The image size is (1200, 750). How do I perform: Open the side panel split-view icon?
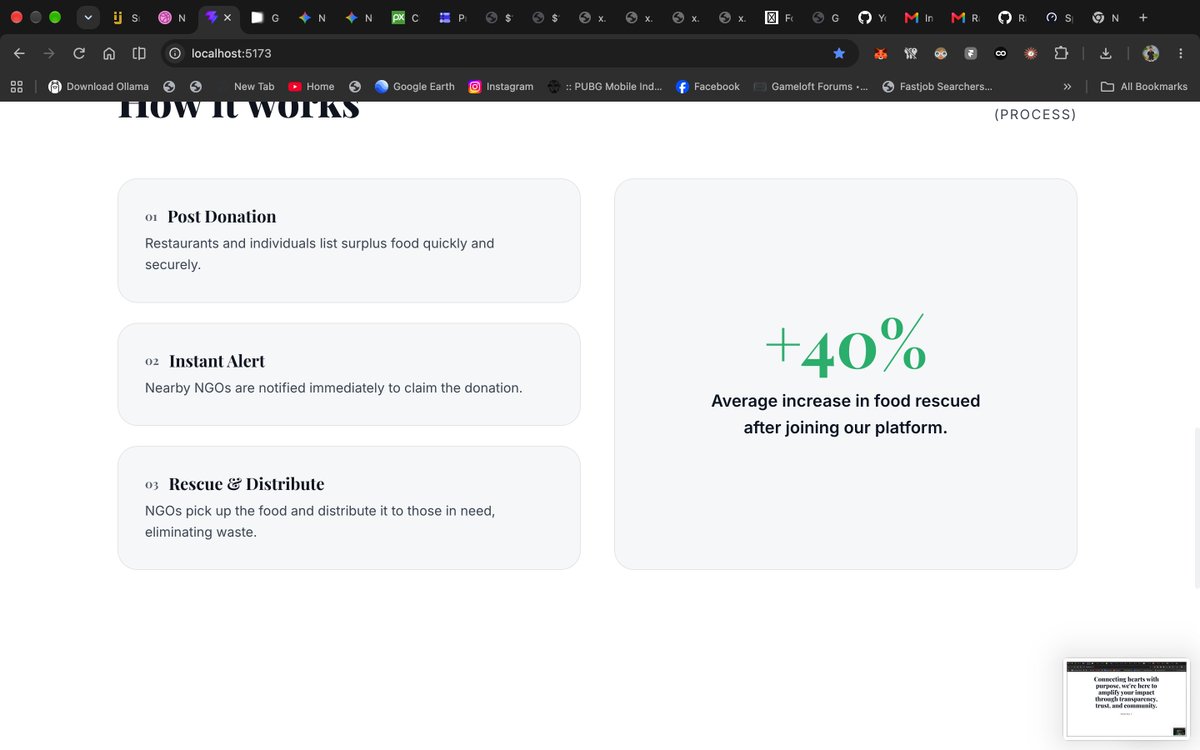tap(139, 53)
